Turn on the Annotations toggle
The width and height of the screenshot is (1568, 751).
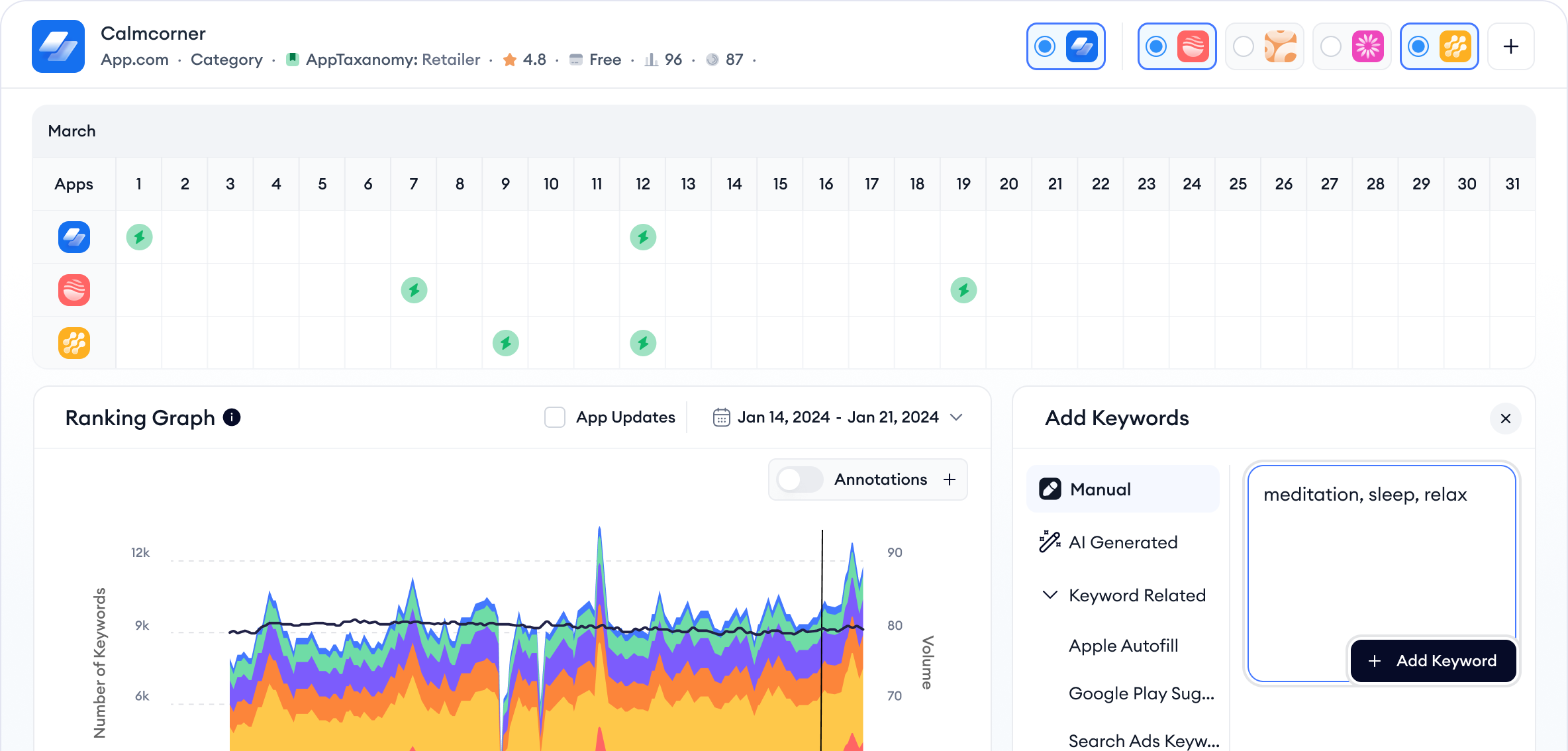click(799, 479)
